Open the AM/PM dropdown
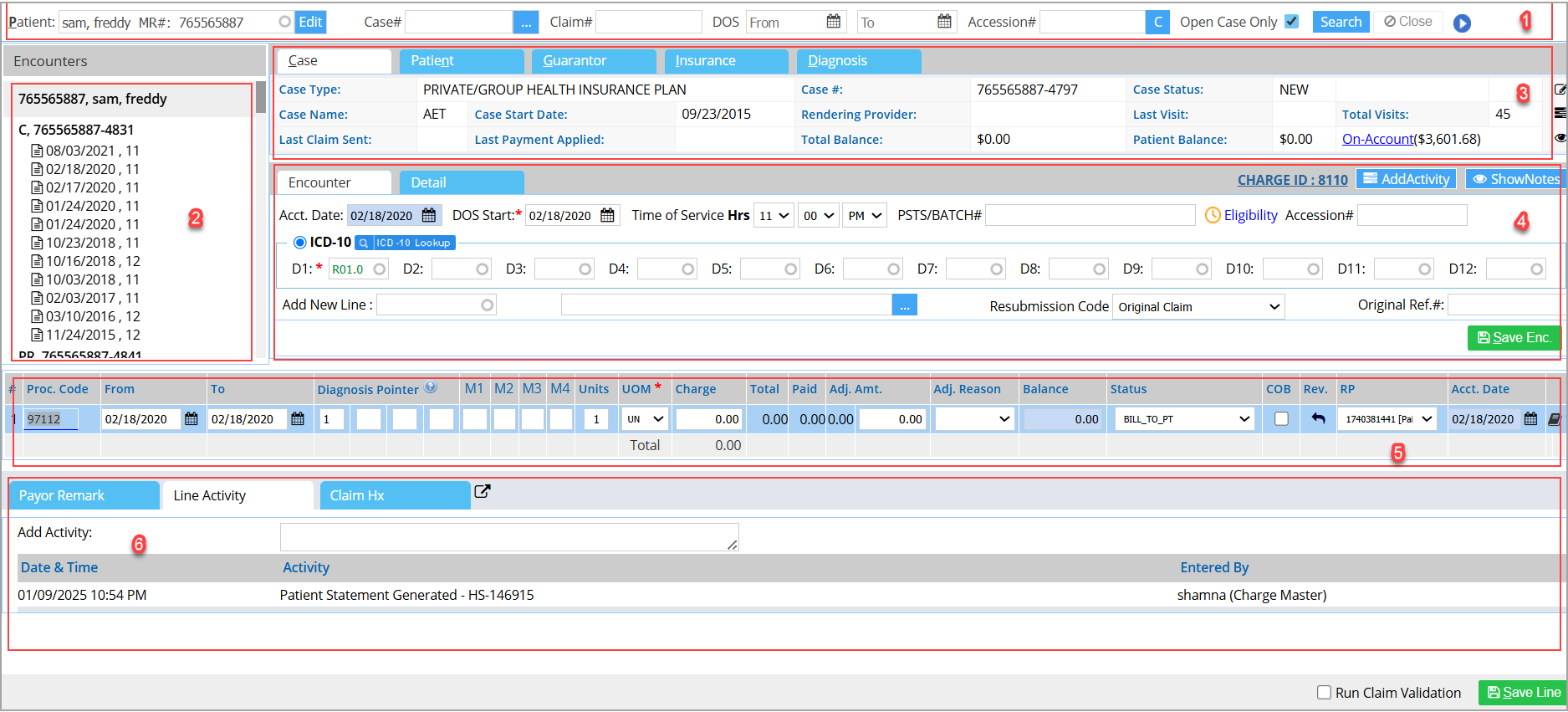The height and width of the screenshot is (712, 1568). [x=865, y=216]
